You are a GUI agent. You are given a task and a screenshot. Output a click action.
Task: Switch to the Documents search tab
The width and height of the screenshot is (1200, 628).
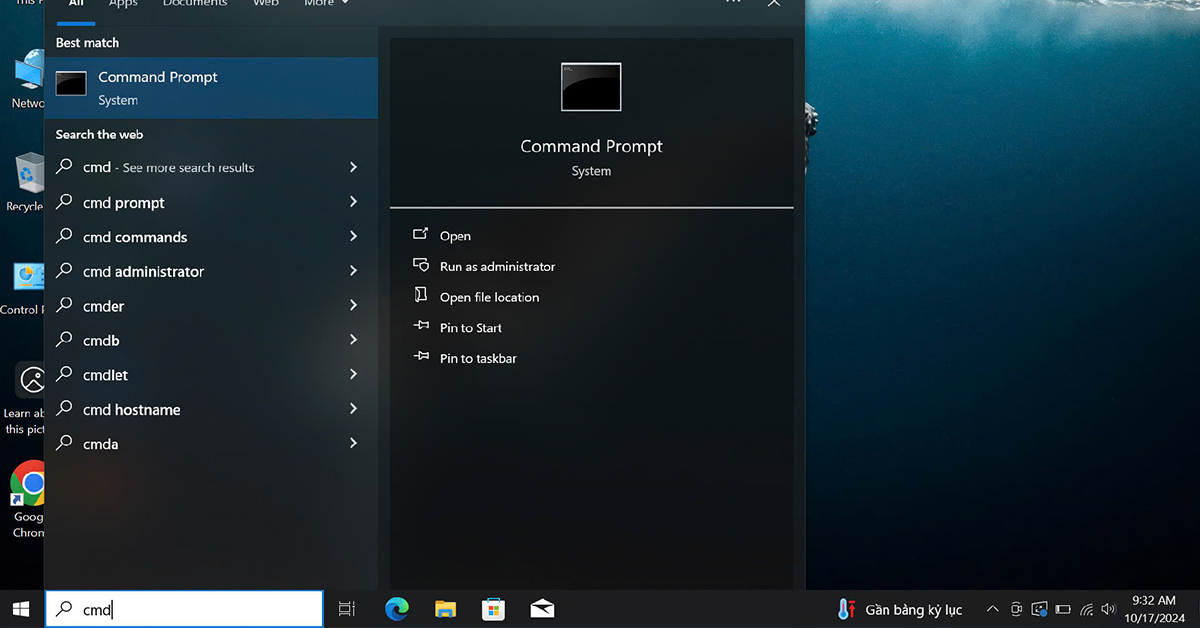[194, 4]
